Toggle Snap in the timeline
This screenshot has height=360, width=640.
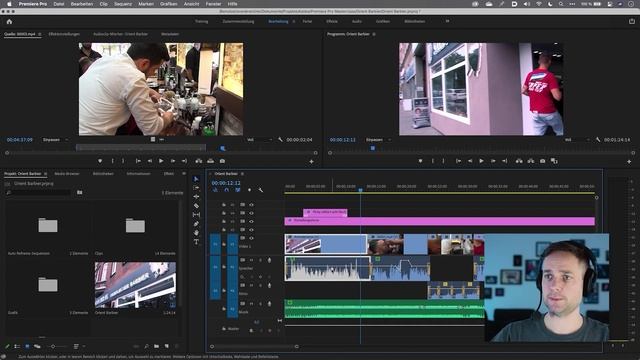pyautogui.click(x=227, y=190)
